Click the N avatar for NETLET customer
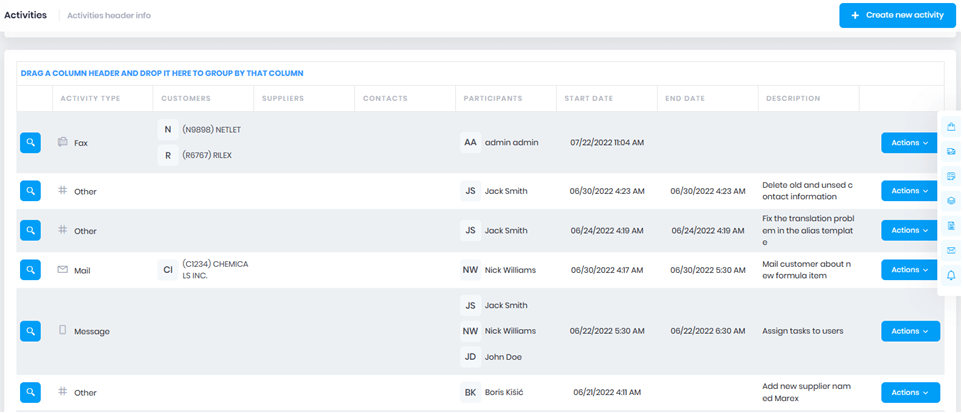Screen dimensions: 963x413 [168, 130]
